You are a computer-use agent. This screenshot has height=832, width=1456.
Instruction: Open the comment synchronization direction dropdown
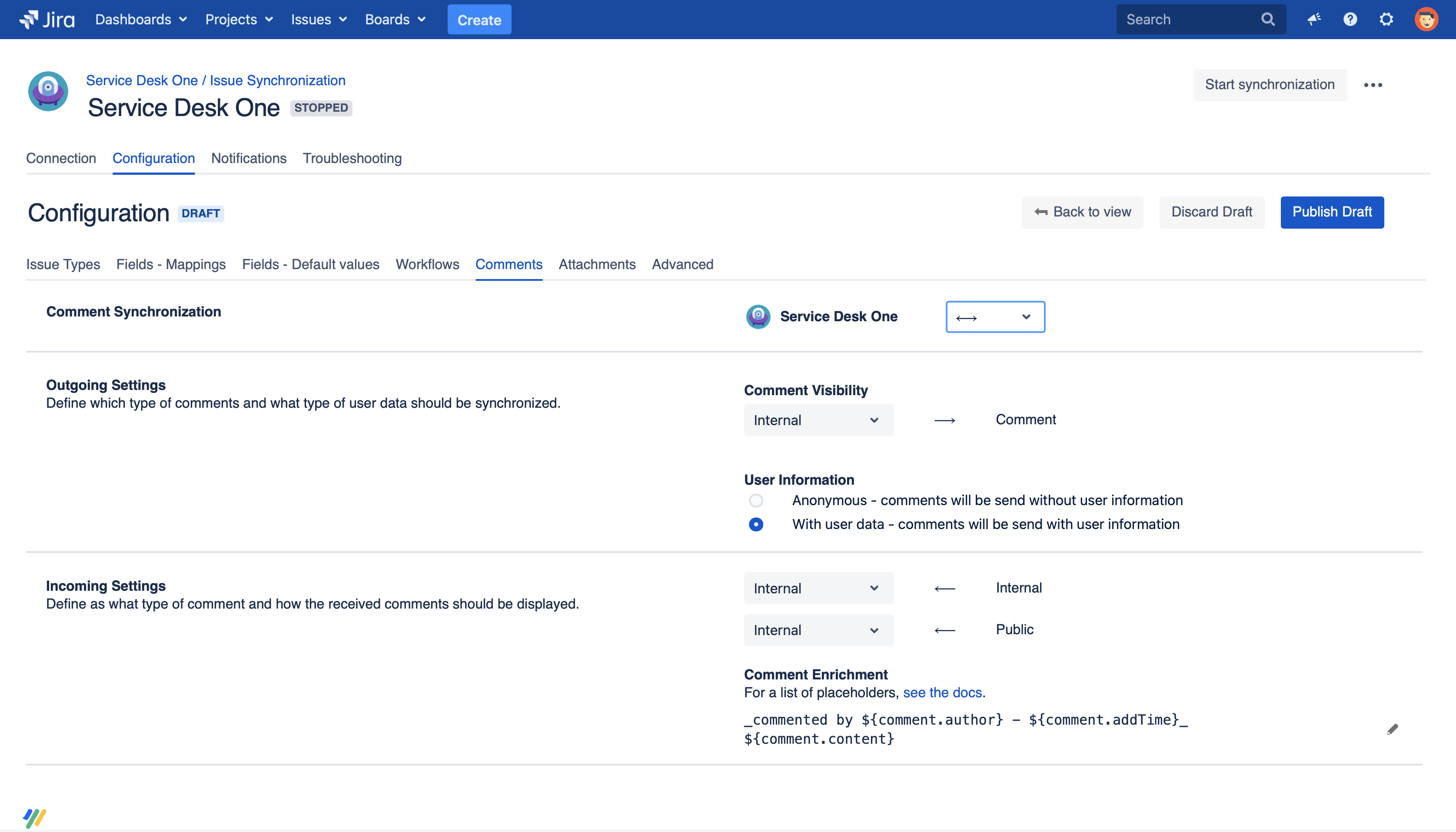(995, 316)
